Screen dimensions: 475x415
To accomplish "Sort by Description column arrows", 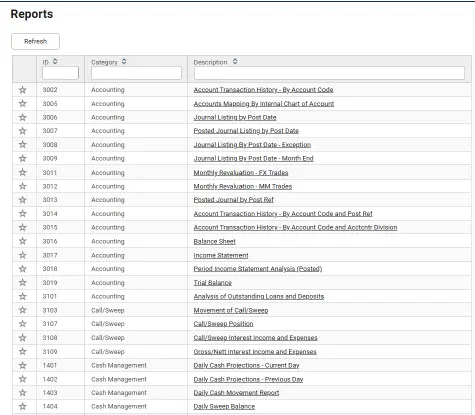I will click(235, 61).
